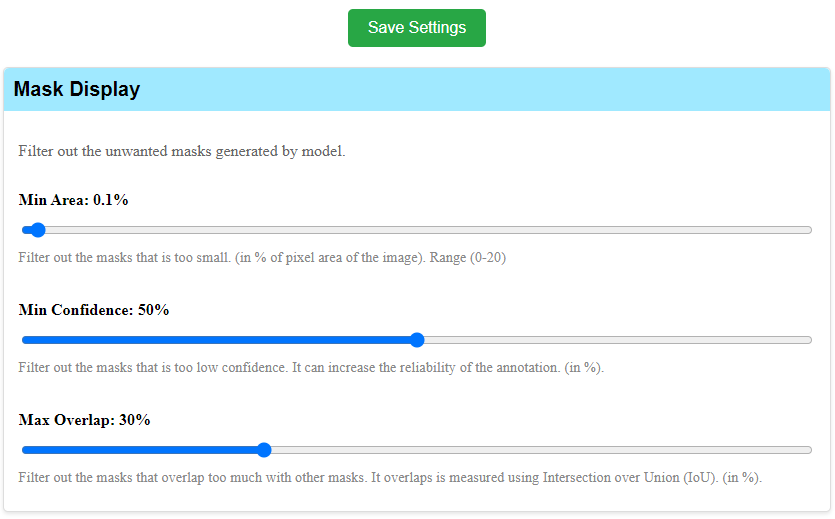Click the Min Area help text about pixel area

(x=220, y=258)
